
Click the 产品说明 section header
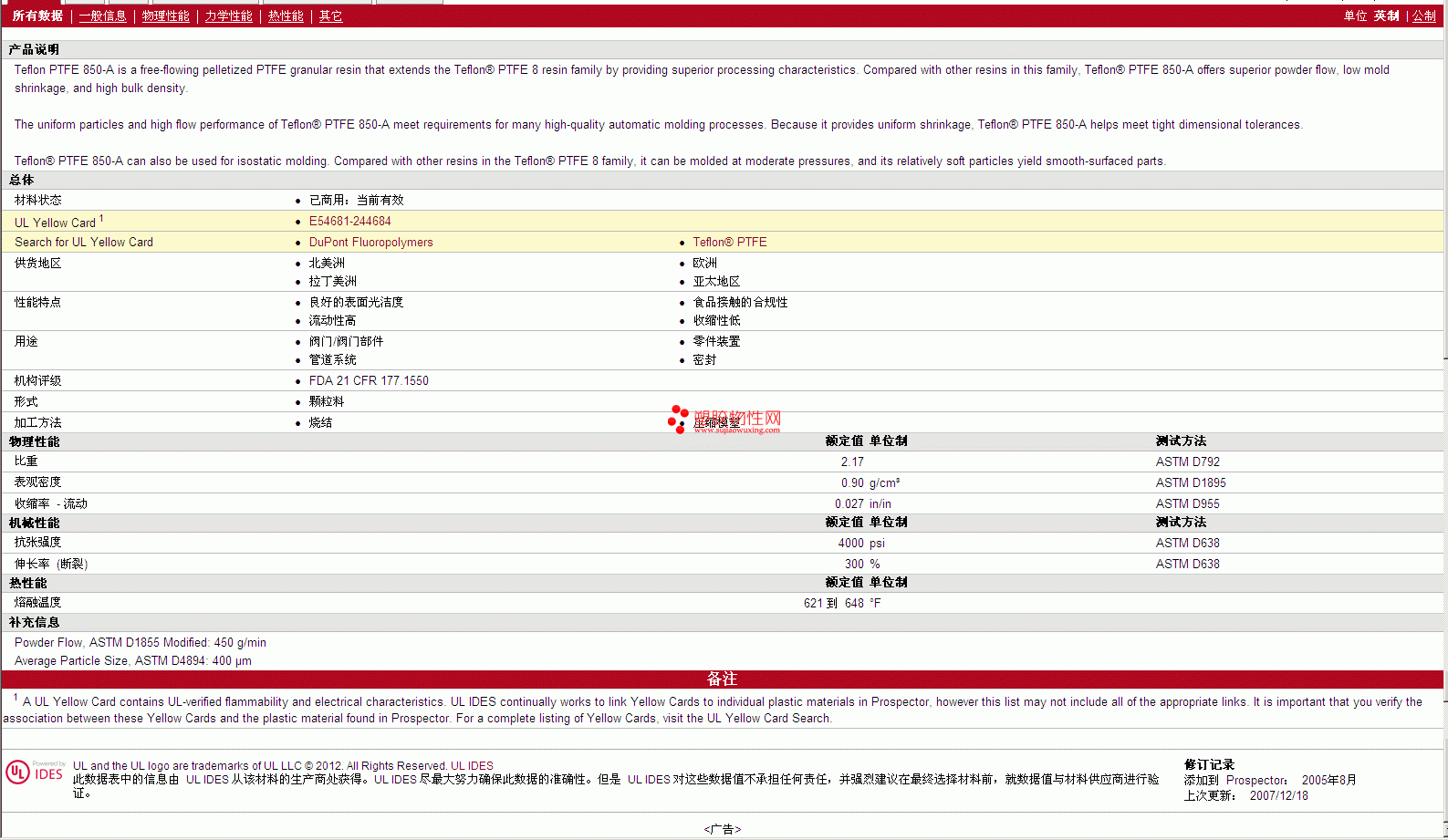34,49
